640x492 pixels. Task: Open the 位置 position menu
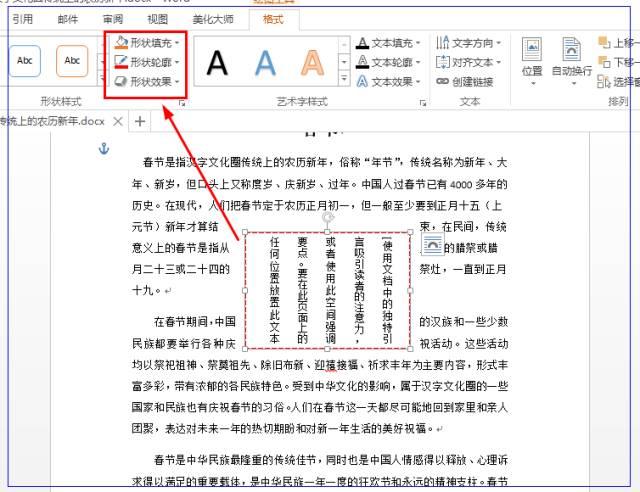(x=532, y=61)
